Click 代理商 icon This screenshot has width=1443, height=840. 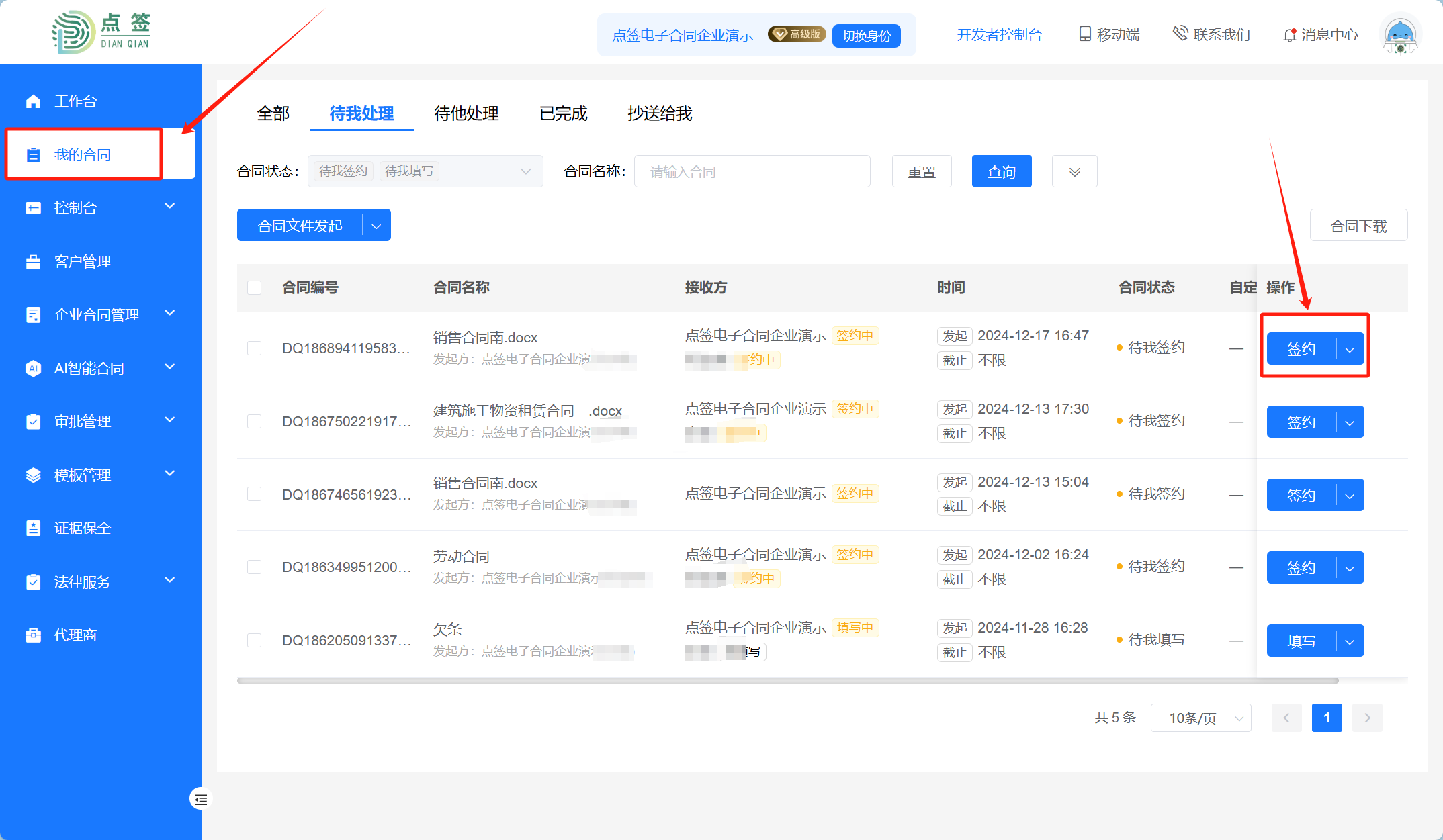33,635
